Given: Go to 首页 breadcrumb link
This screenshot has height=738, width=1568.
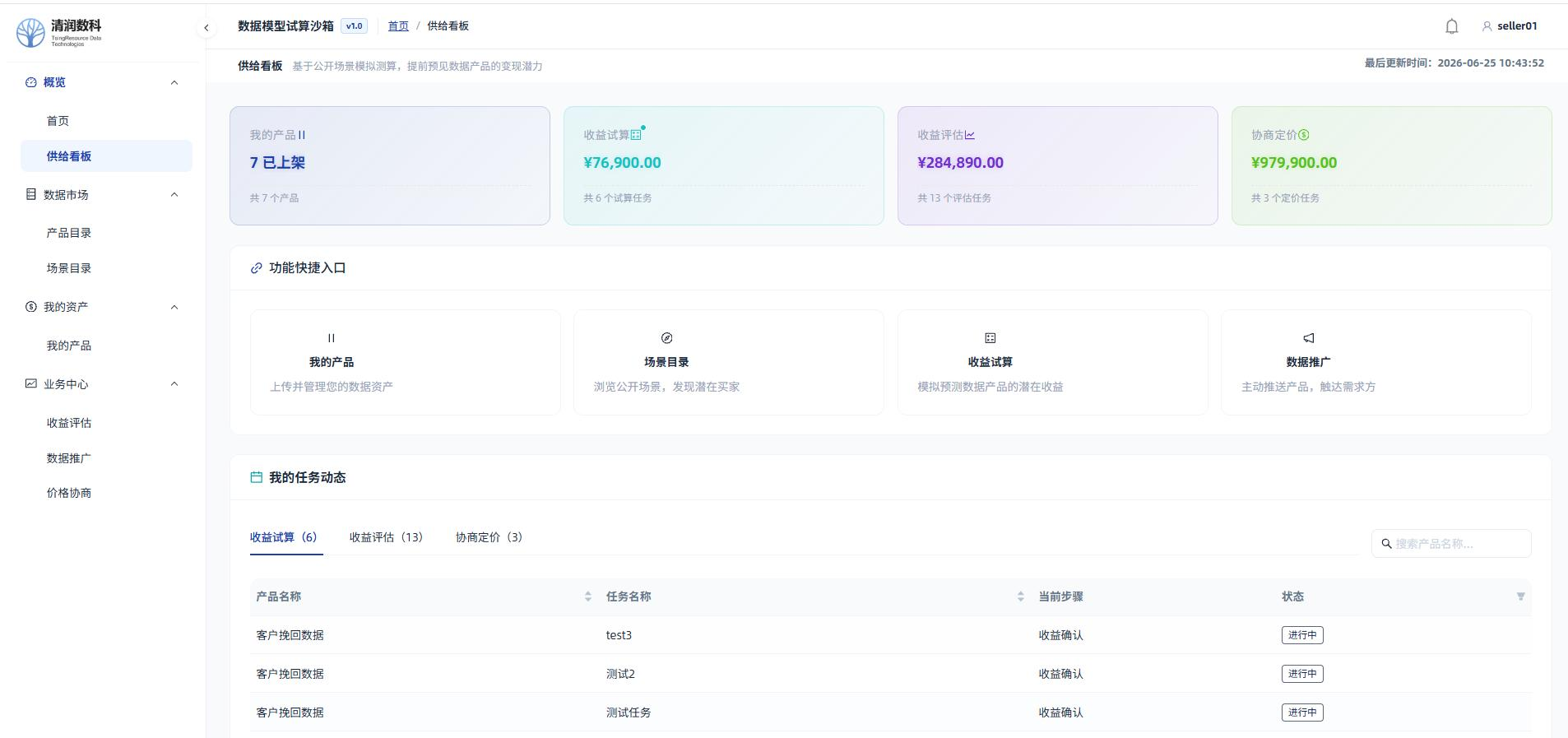Looking at the screenshot, I should [x=398, y=26].
